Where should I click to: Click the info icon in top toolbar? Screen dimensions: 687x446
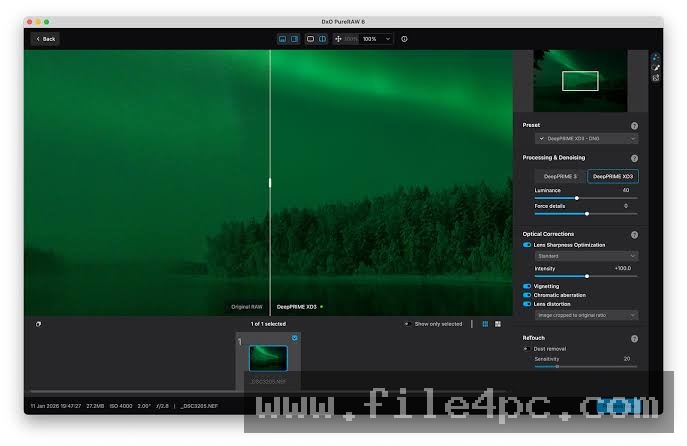tap(404, 39)
